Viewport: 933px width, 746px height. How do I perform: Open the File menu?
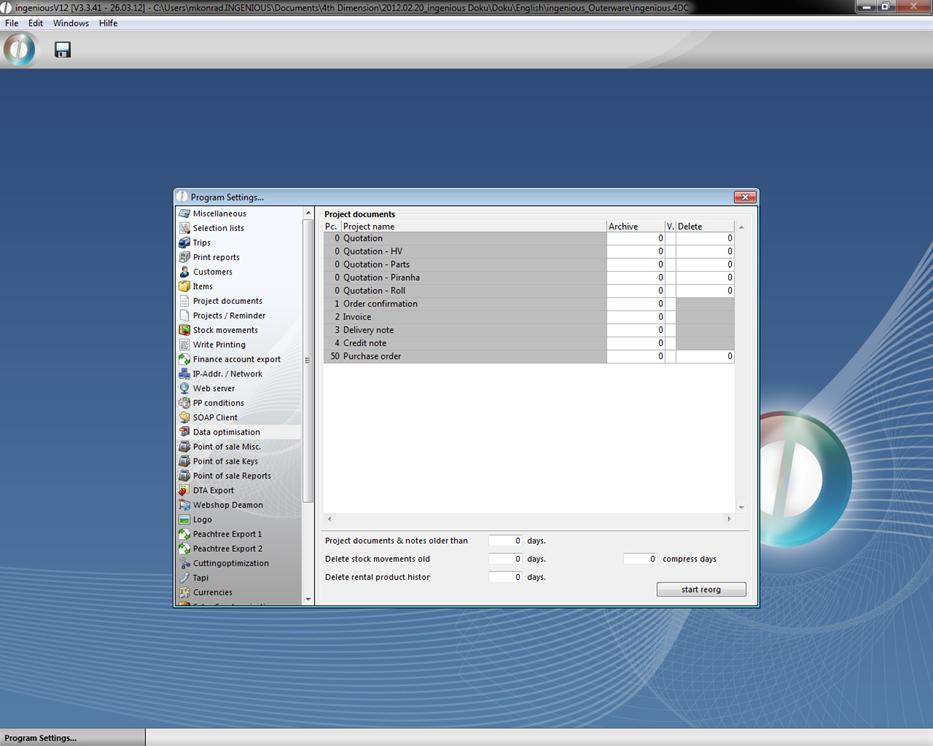click(x=12, y=23)
